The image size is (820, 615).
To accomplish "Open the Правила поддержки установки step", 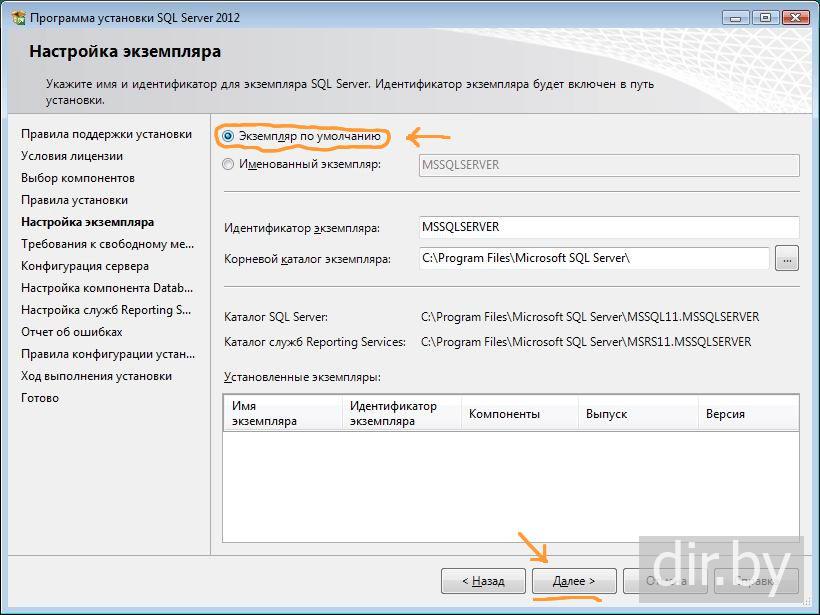I will (x=106, y=134).
